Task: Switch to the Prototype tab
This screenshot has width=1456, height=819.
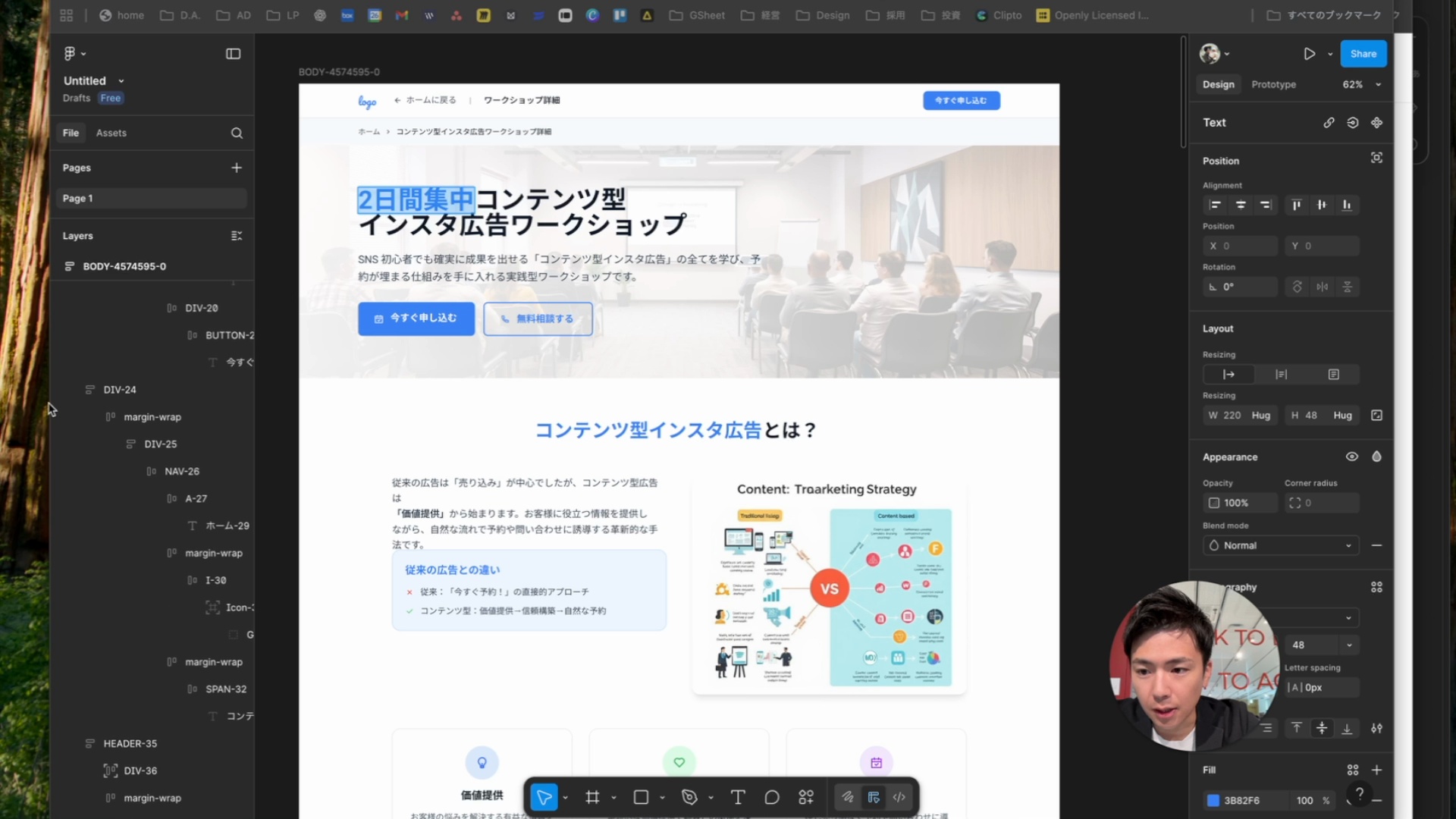Action: coord(1273,85)
